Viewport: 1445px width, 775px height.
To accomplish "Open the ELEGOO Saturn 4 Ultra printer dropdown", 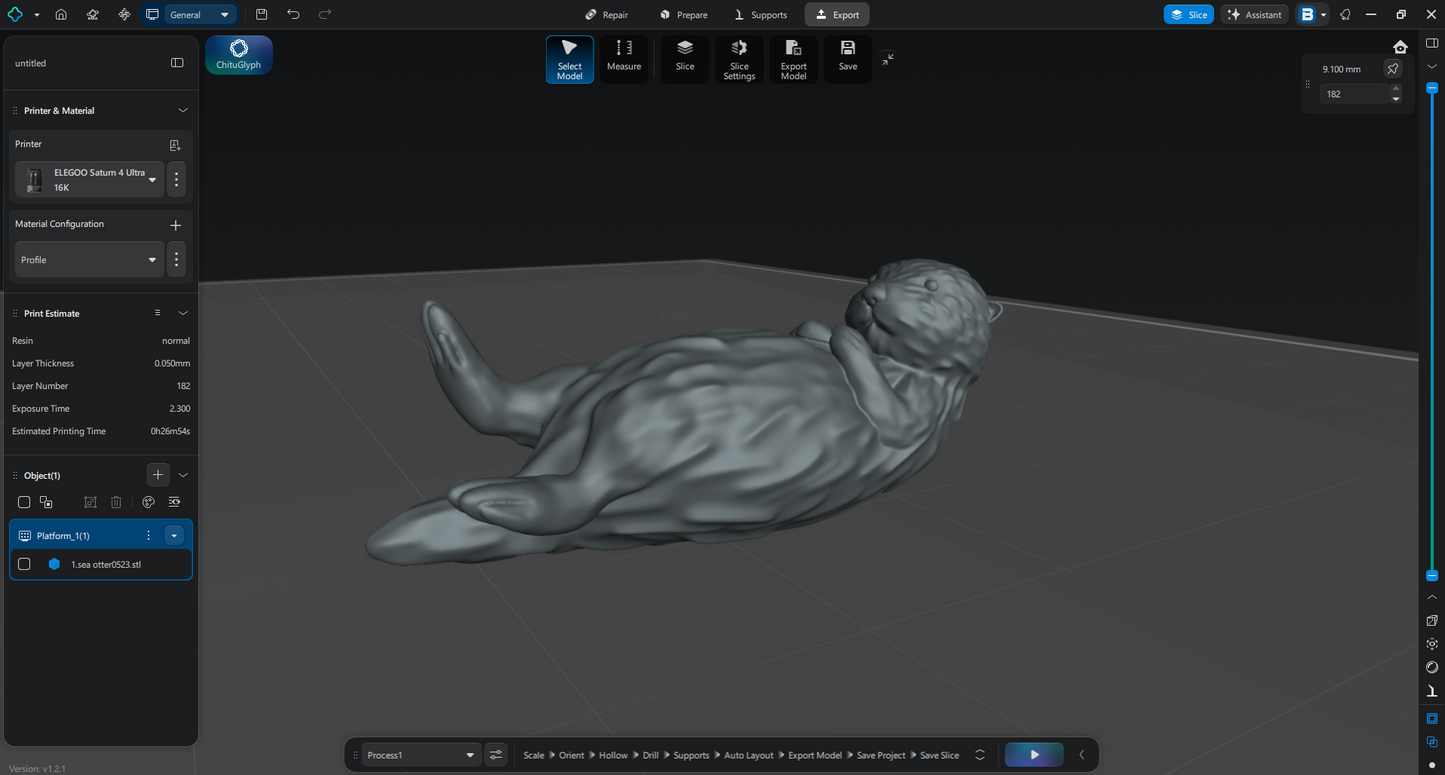I will tap(90, 180).
